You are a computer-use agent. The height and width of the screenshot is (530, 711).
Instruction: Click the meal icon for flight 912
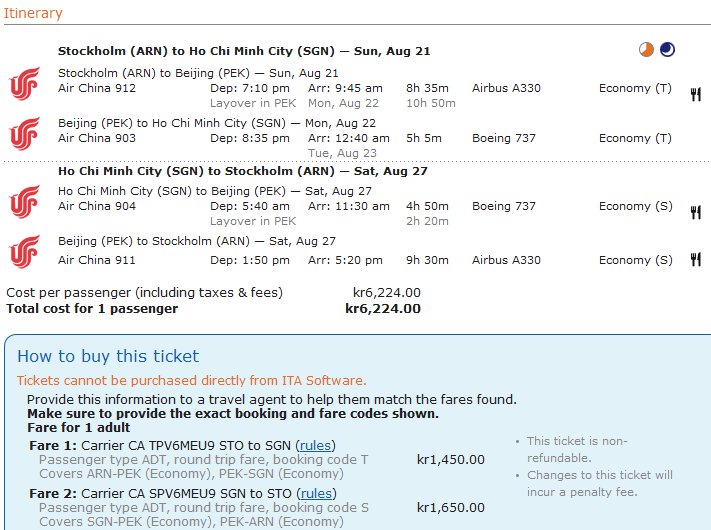coord(696,94)
